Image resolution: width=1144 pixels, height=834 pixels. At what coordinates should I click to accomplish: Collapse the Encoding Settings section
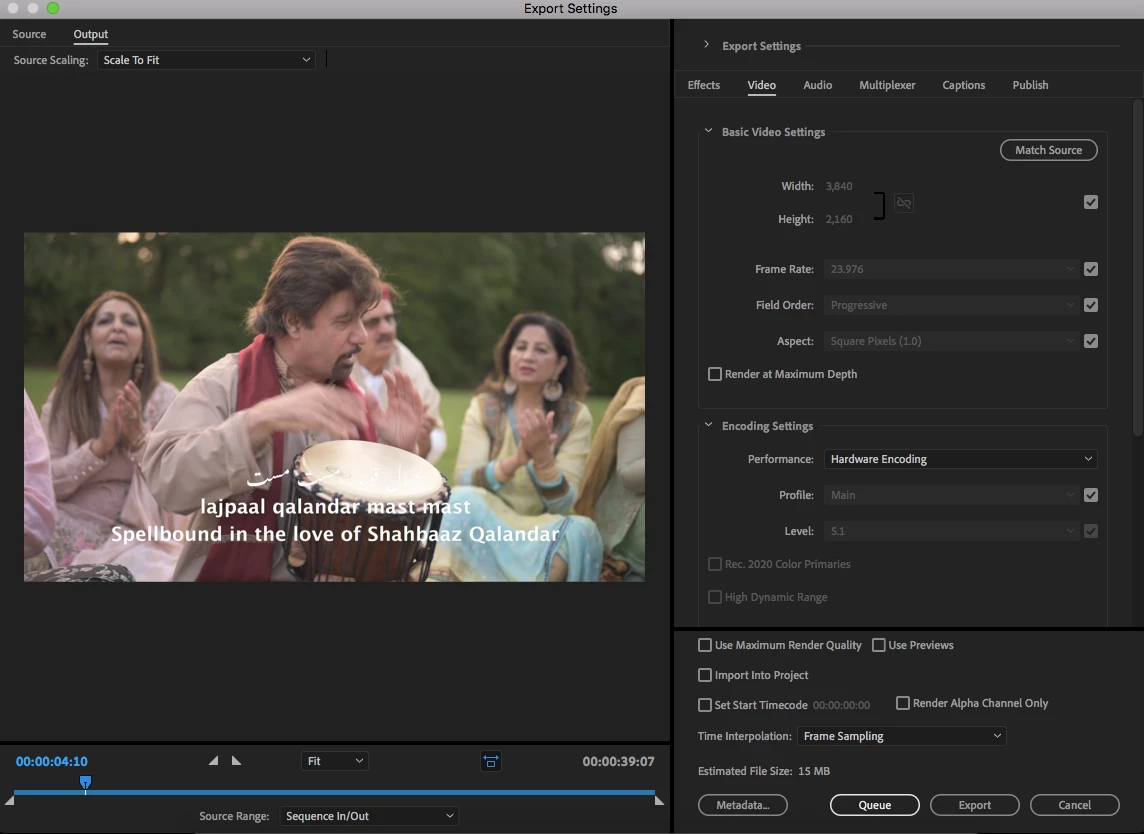708,425
